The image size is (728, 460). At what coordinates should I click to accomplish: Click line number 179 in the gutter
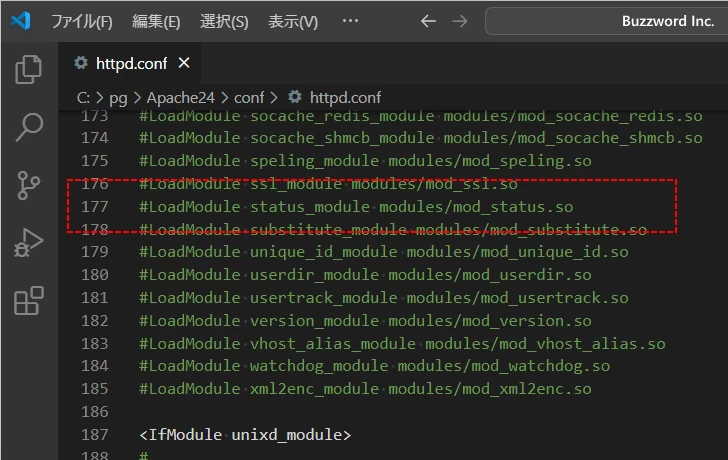click(95, 252)
